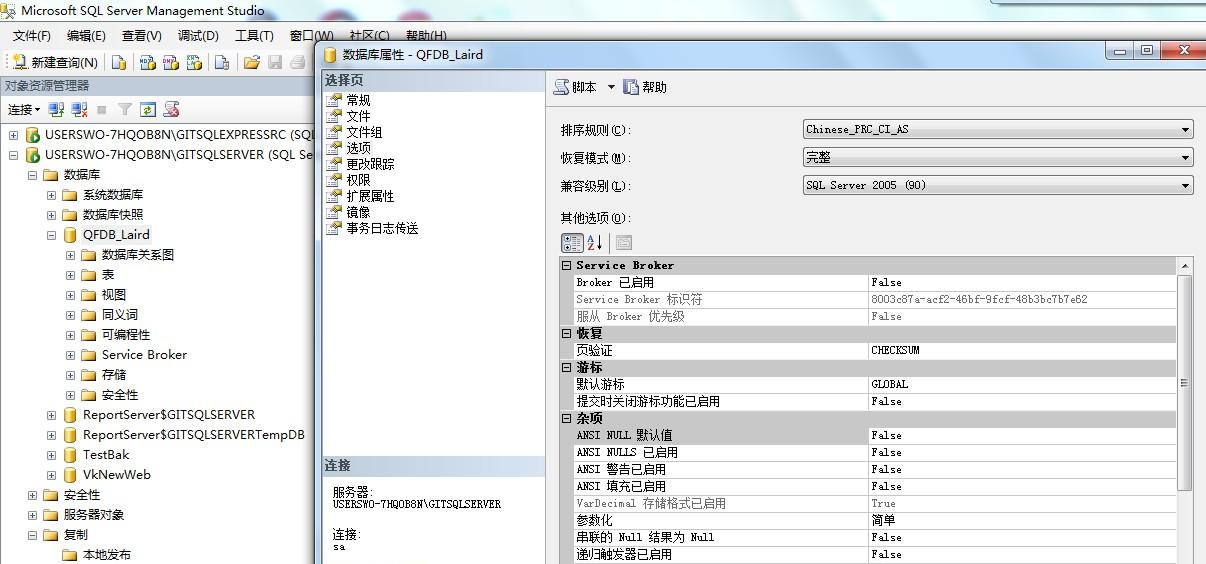
Task: Select the 可编程性 folder
Action: [125, 335]
